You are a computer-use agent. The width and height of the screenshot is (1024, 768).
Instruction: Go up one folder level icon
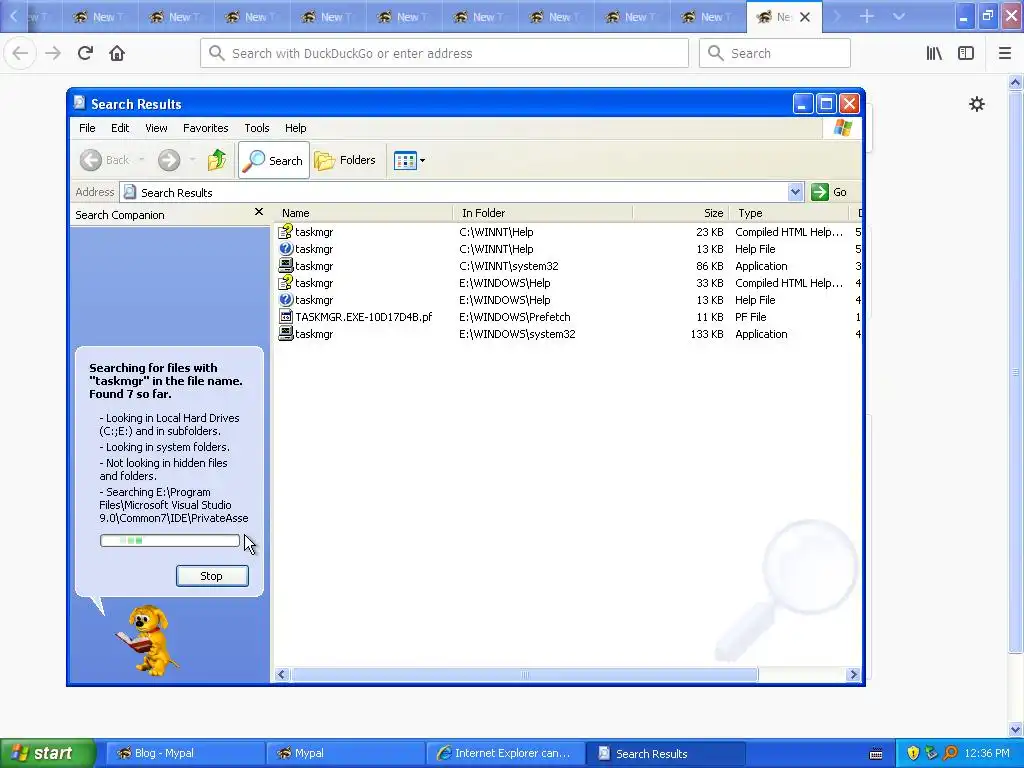coord(217,160)
